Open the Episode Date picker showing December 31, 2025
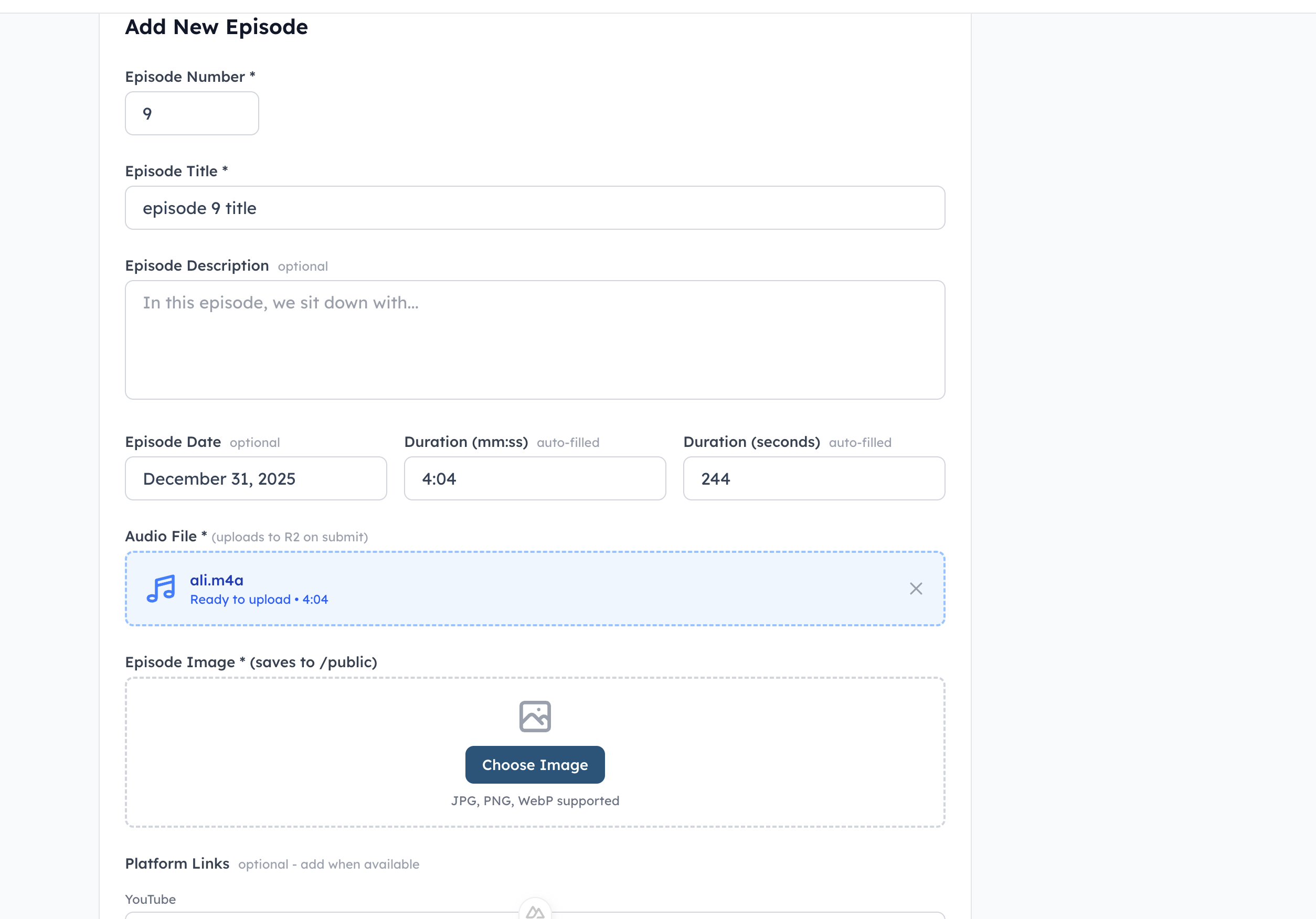This screenshot has height=919, width=1316. (256, 478)
